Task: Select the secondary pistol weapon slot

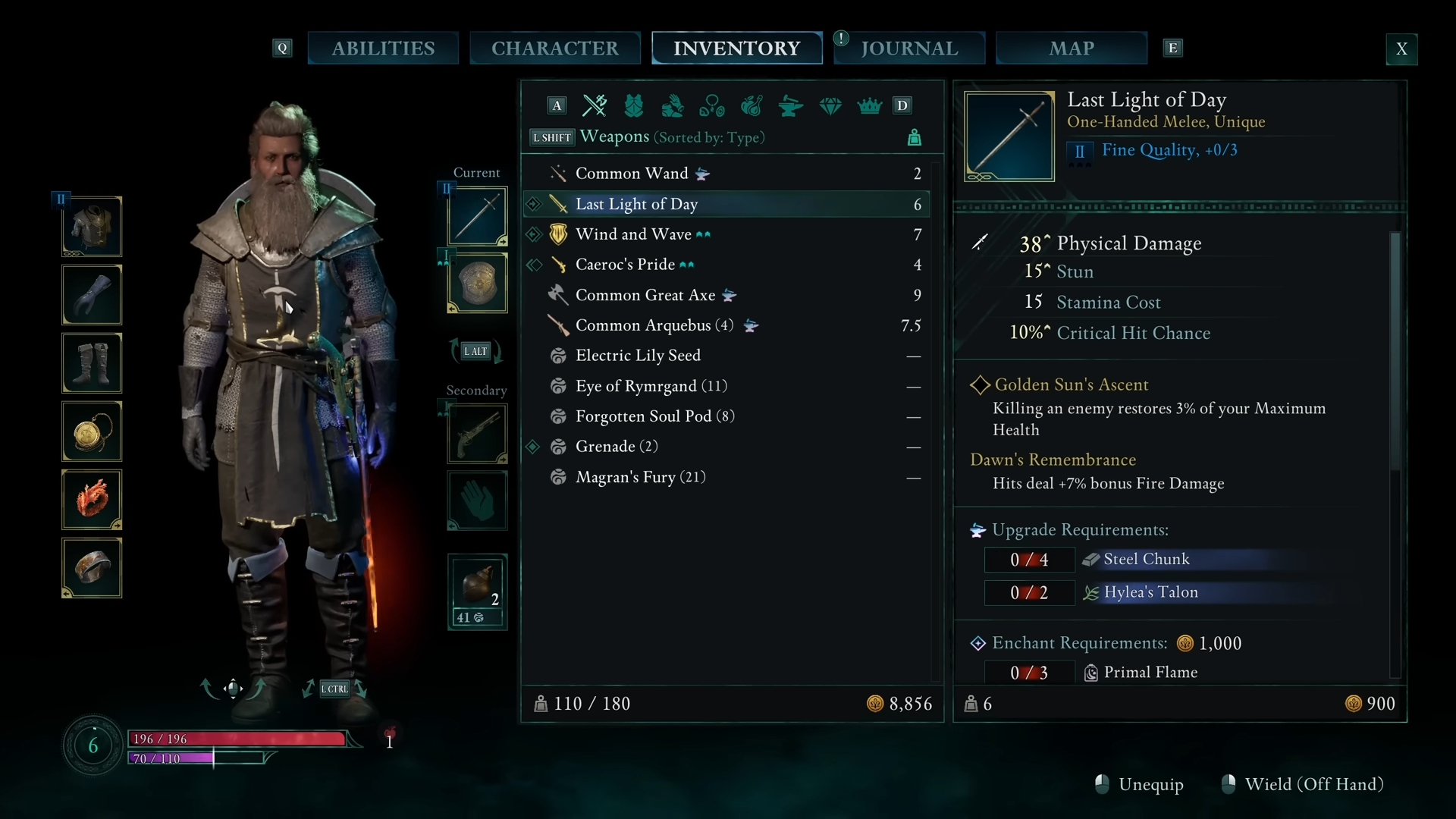Action: point(477,433)
